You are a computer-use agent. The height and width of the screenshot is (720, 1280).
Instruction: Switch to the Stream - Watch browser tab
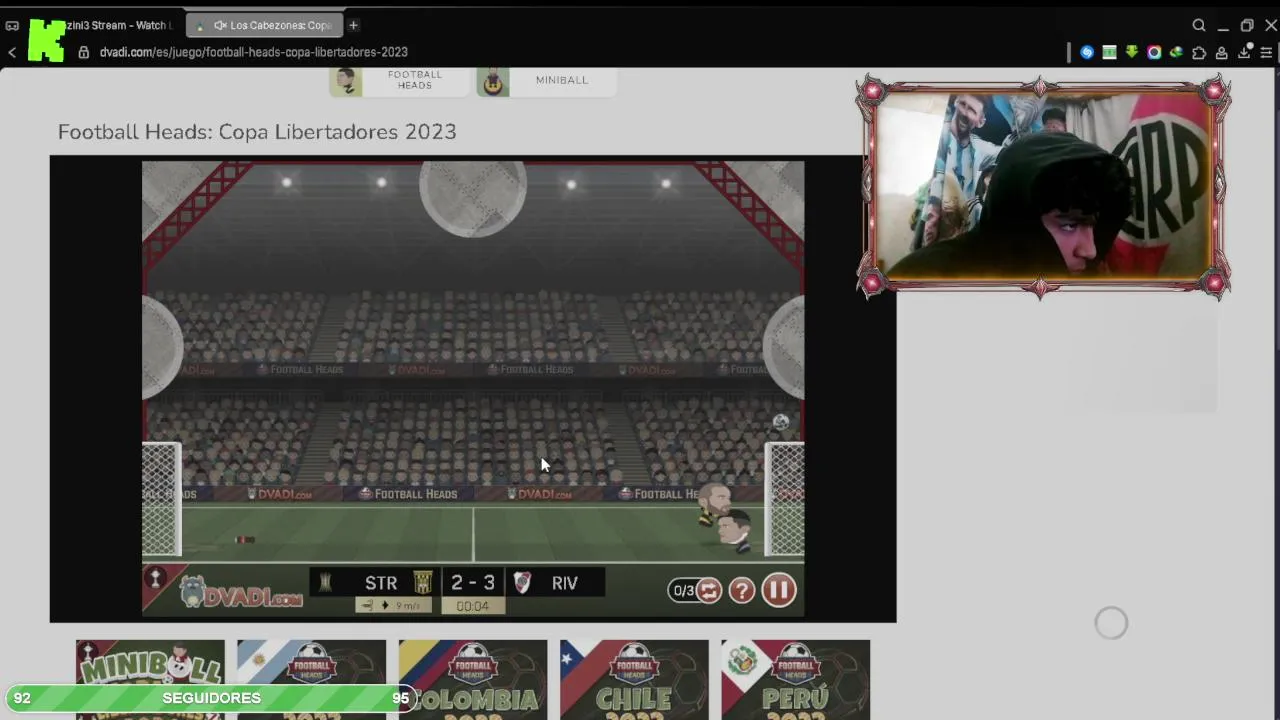(x=118, y=25)
